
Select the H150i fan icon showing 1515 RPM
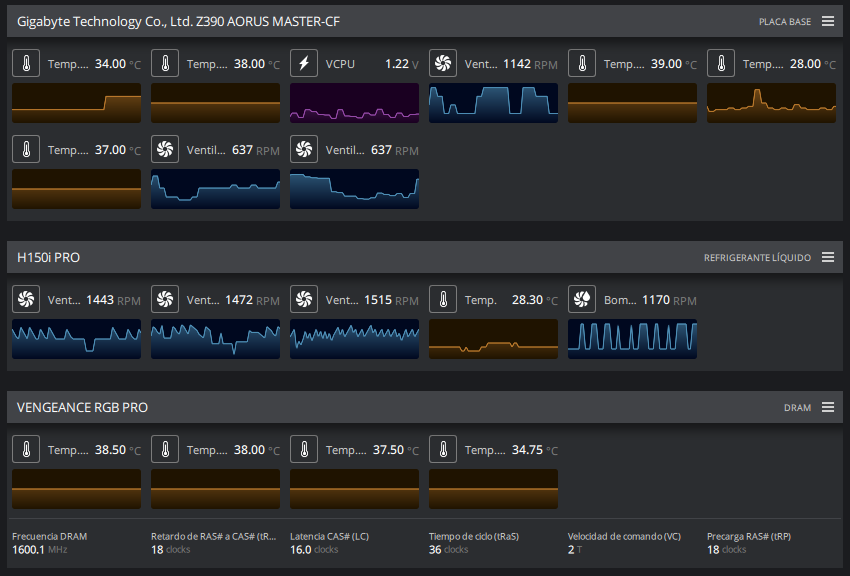coord(304,299)
